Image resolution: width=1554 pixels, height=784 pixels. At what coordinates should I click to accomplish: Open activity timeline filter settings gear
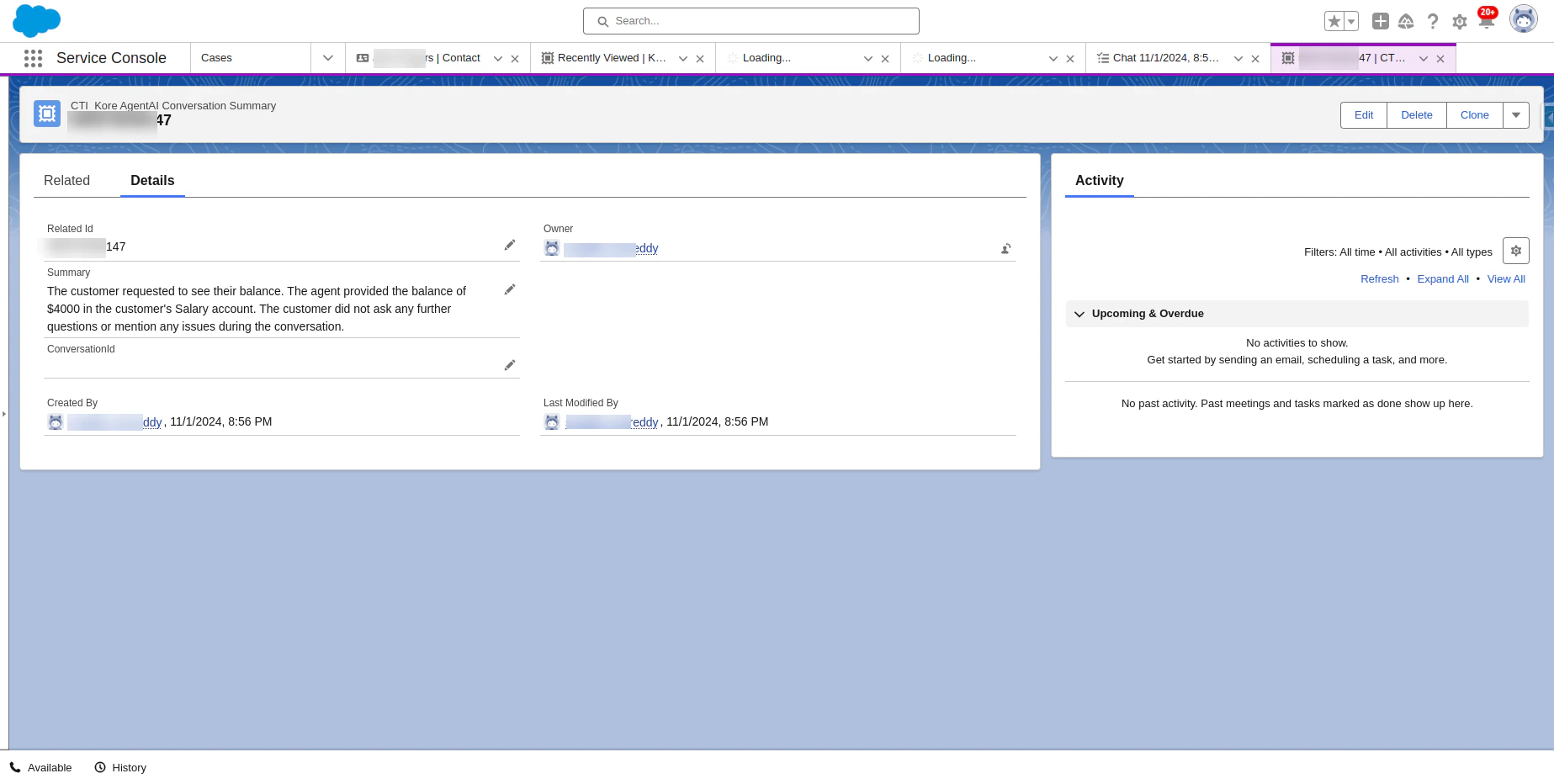1516,251
